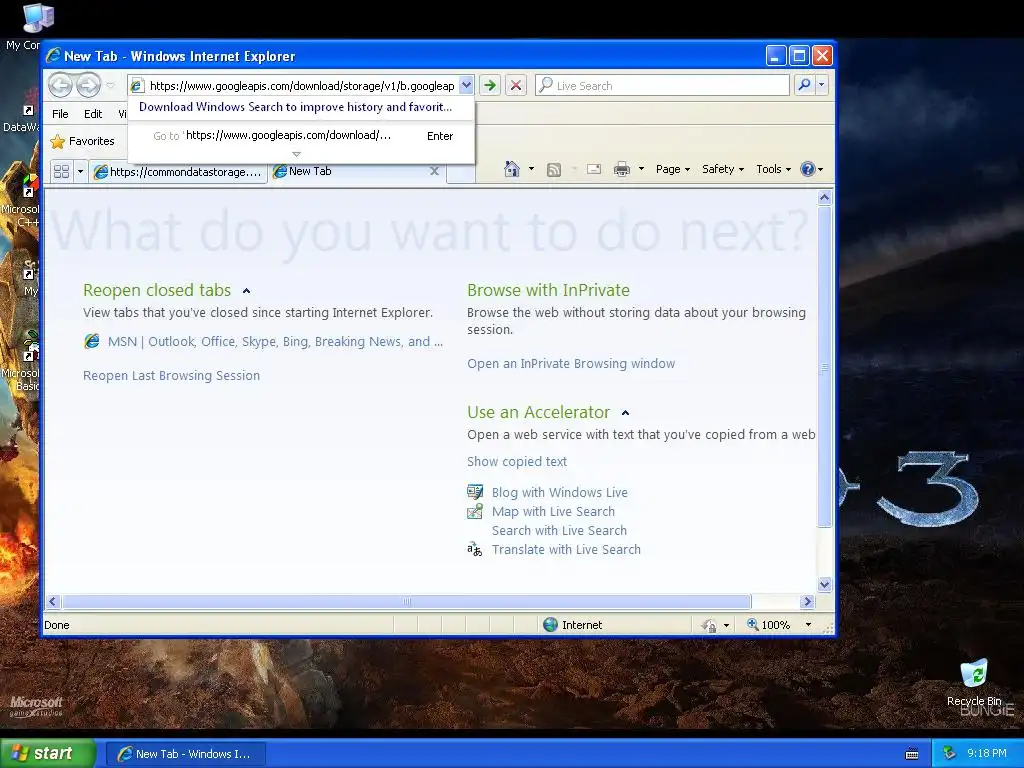Screen dimensions: 1024x768
Task: Click the Blog with Windows Live icon
Action: point(475,492)
